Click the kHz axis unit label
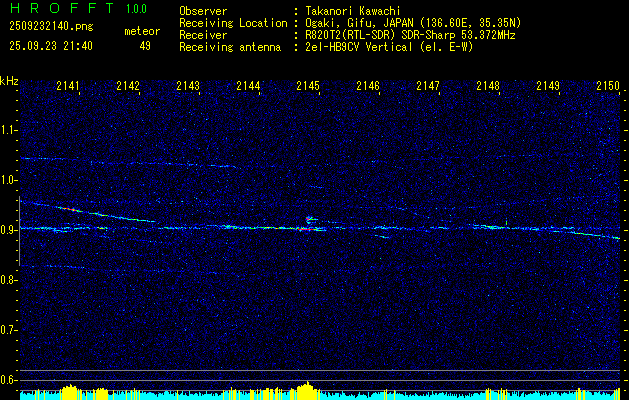This screenshot has height=400, width=629. point(9,81)
